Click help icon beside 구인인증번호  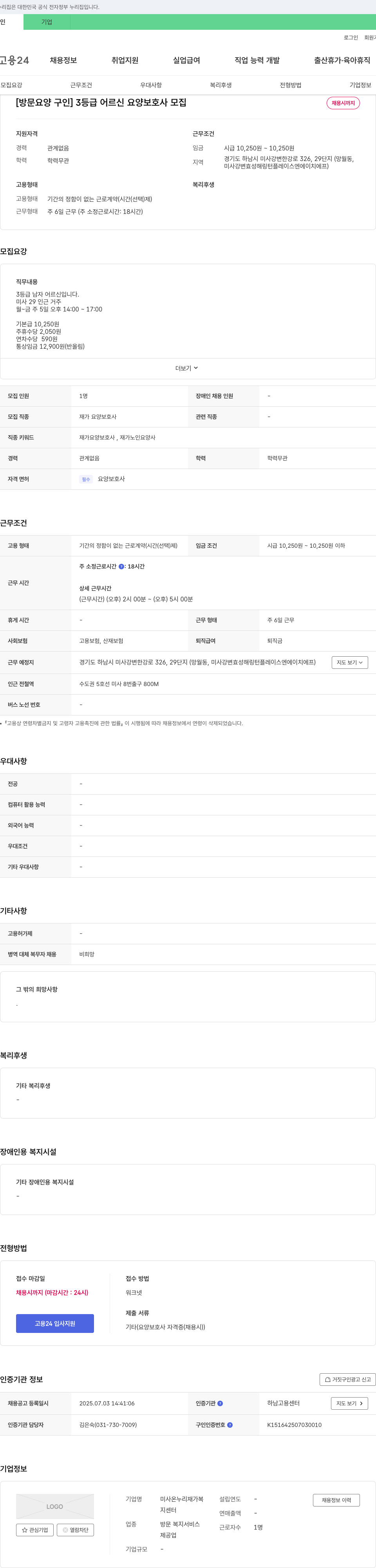click(x=230, y=1425)
